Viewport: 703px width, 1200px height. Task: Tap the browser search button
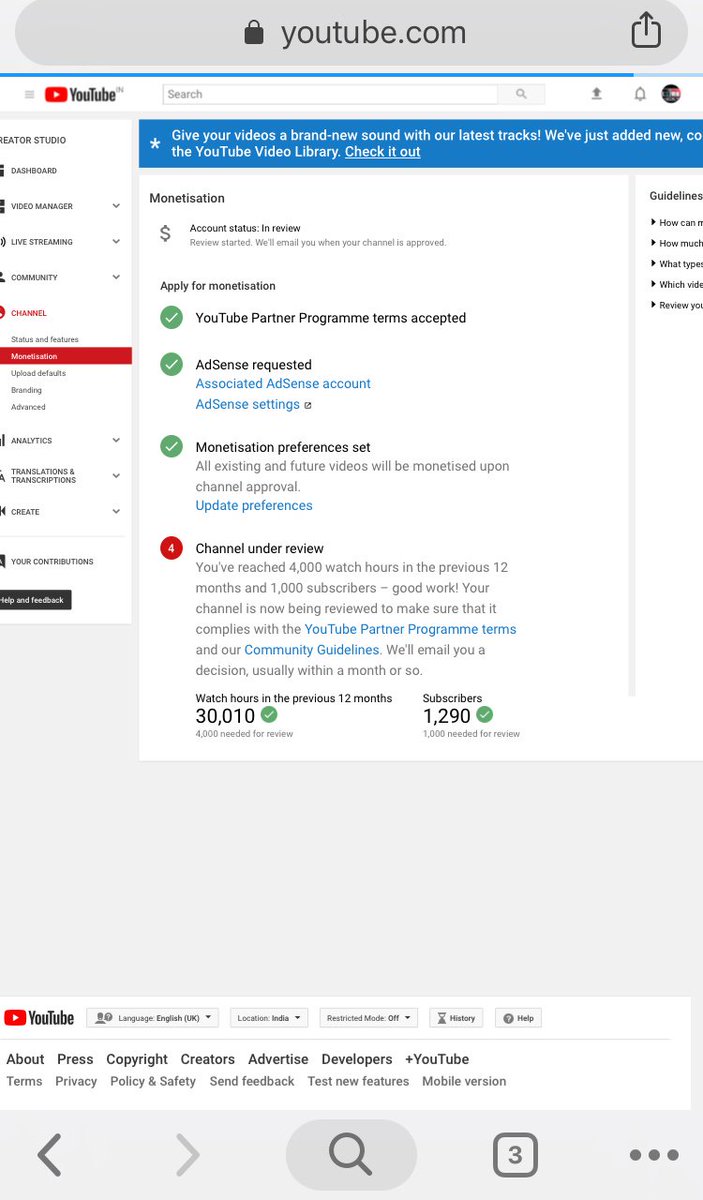(351, 1155)
